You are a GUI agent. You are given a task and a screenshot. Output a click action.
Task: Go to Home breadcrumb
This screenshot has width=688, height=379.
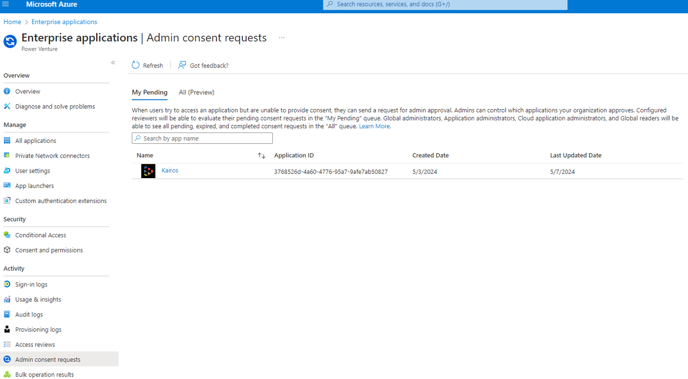pos(12,21)
